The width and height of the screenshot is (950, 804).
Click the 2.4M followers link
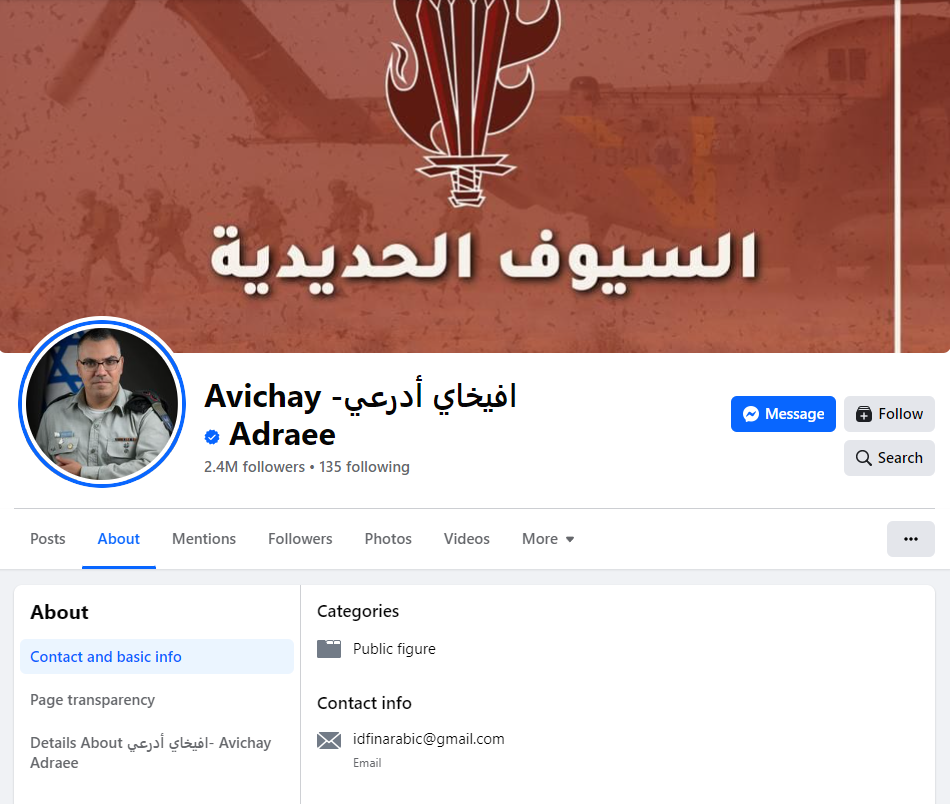pyautogui.click(x=254, y=467)
